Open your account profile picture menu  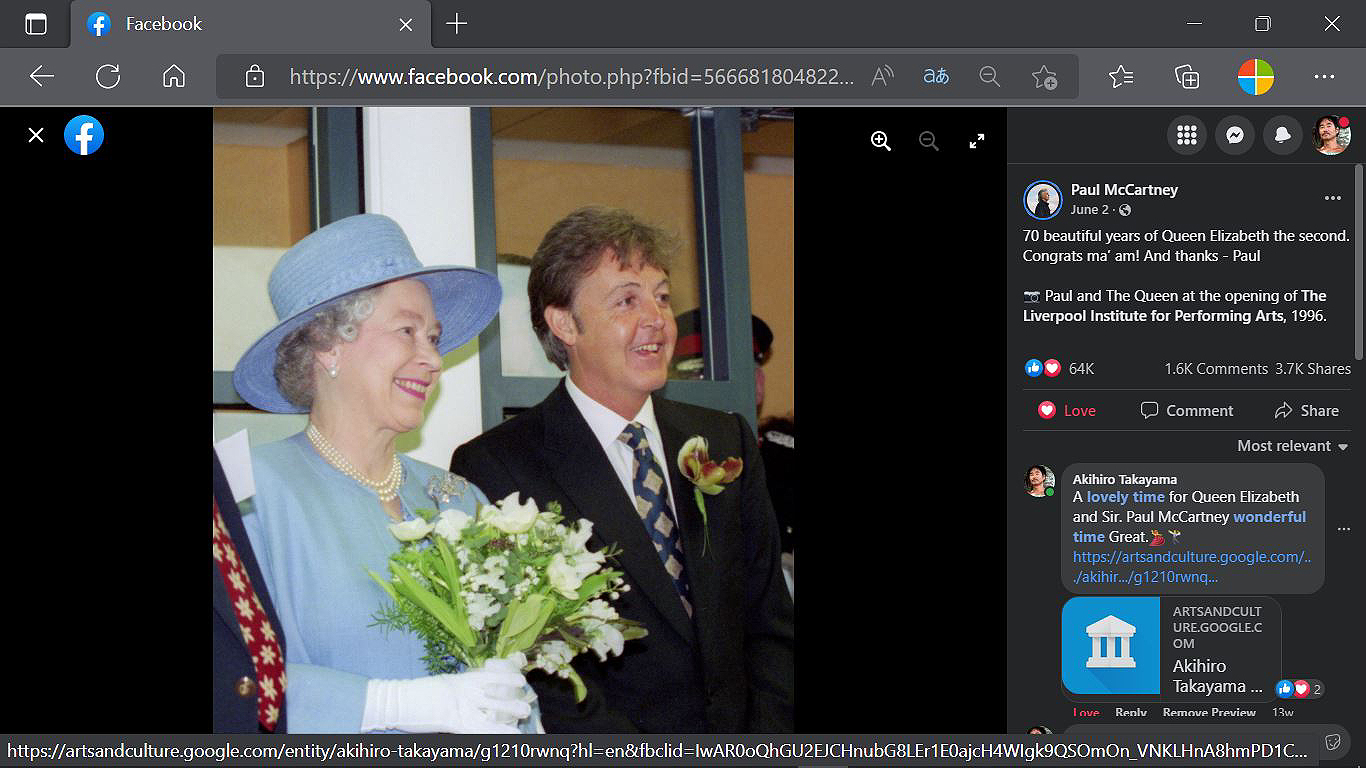tap(1331, 135)
